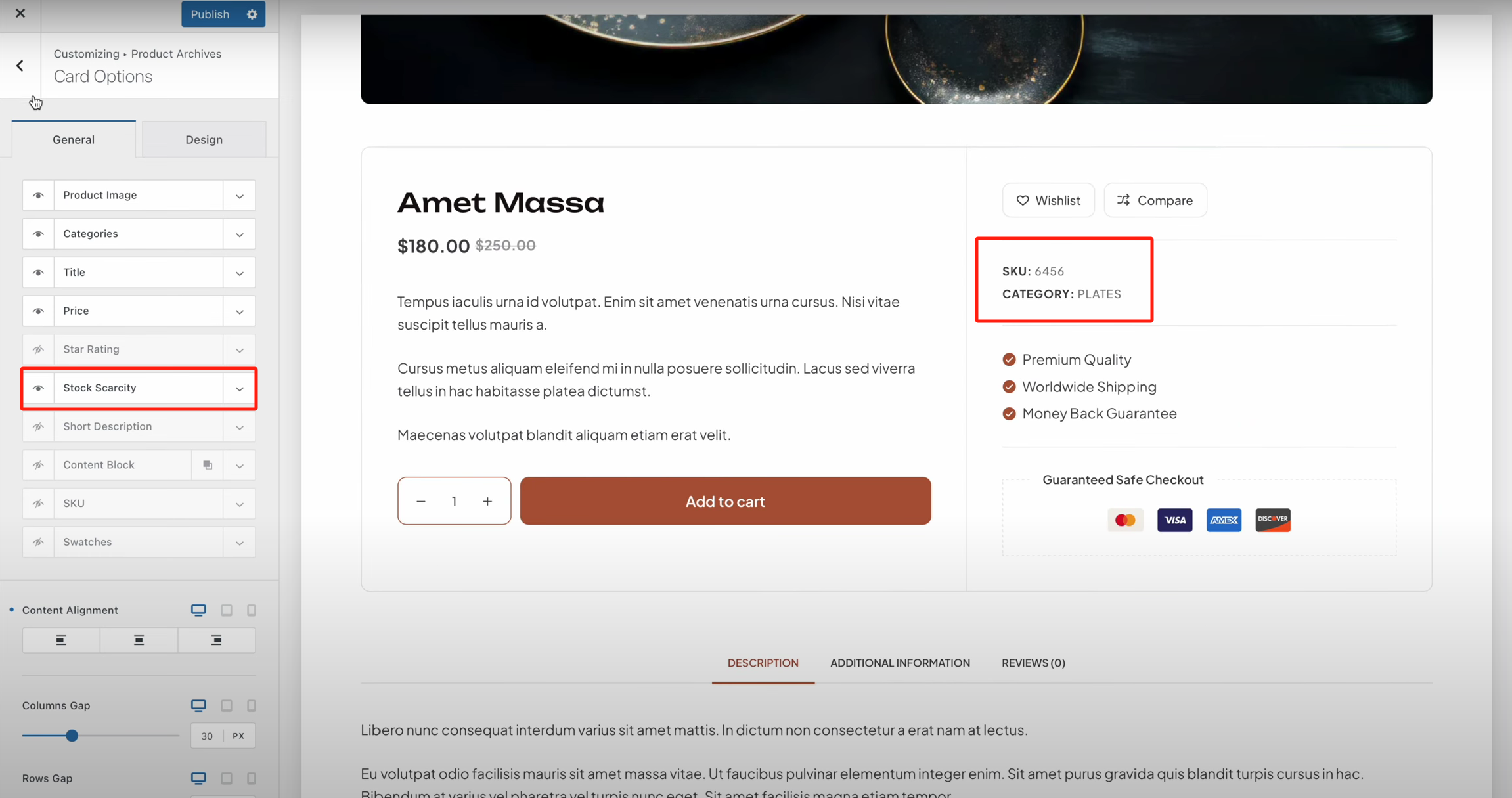Screen dimensions: 1512x798
Task: Click the Add to cart button
Action: point(725,501)
